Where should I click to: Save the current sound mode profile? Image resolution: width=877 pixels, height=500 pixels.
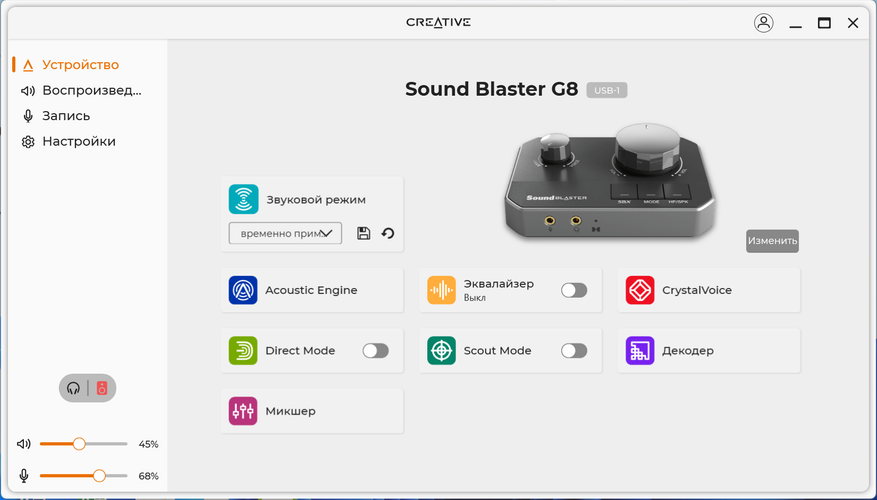pyautogui.click(x=364, y=233)
